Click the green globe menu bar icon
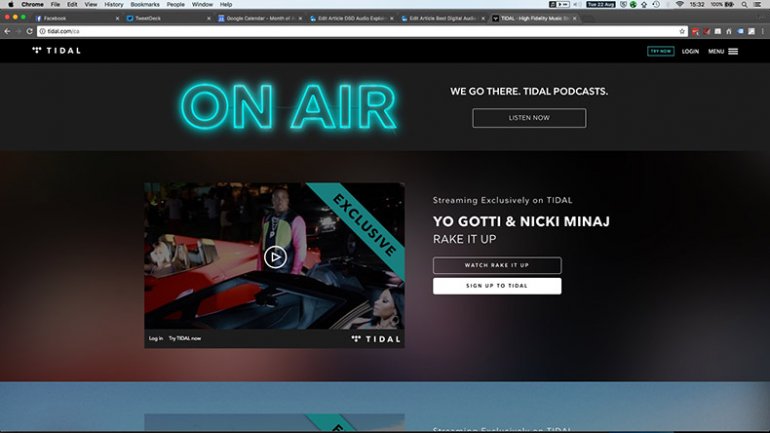Viewport: 770px width, 433px height. coord(633,4)
